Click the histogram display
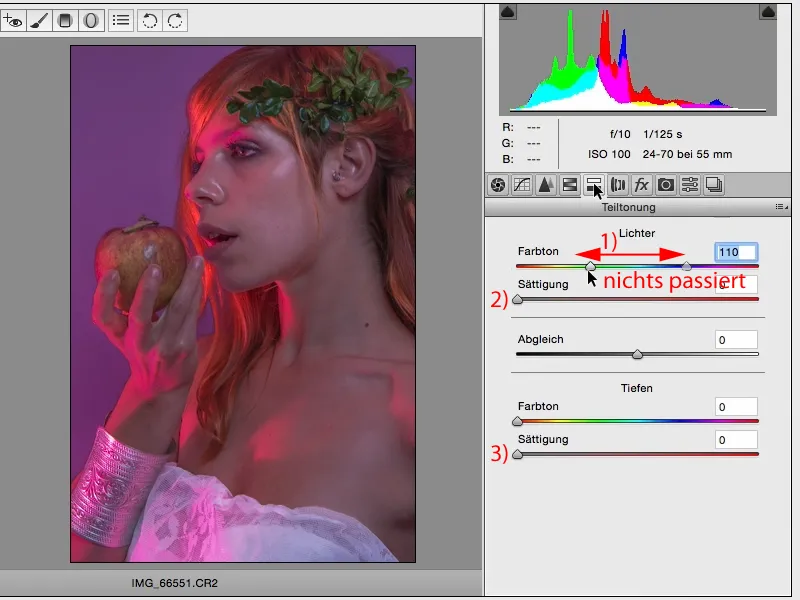Viewport: 800px width, 600px height. (x=638, y=60)
